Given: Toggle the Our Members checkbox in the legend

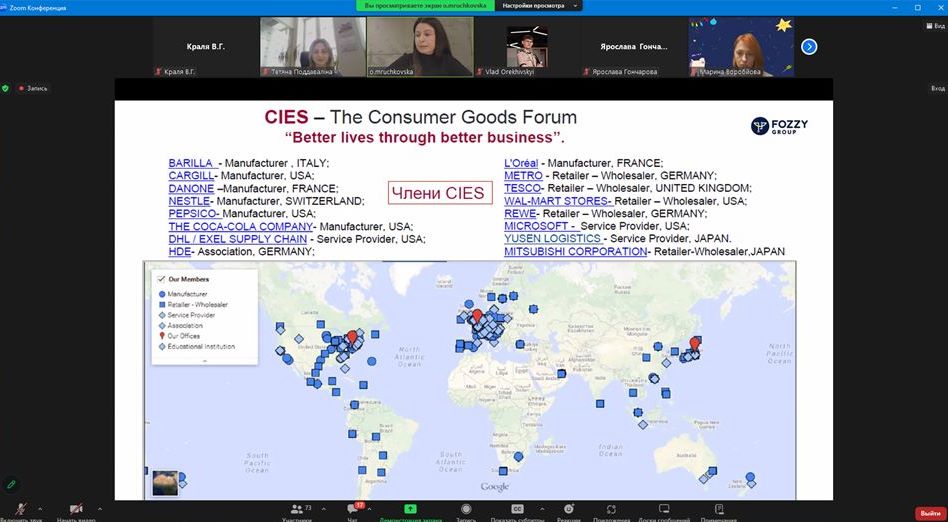Looking at the screenshot, I should pos(161,279).
